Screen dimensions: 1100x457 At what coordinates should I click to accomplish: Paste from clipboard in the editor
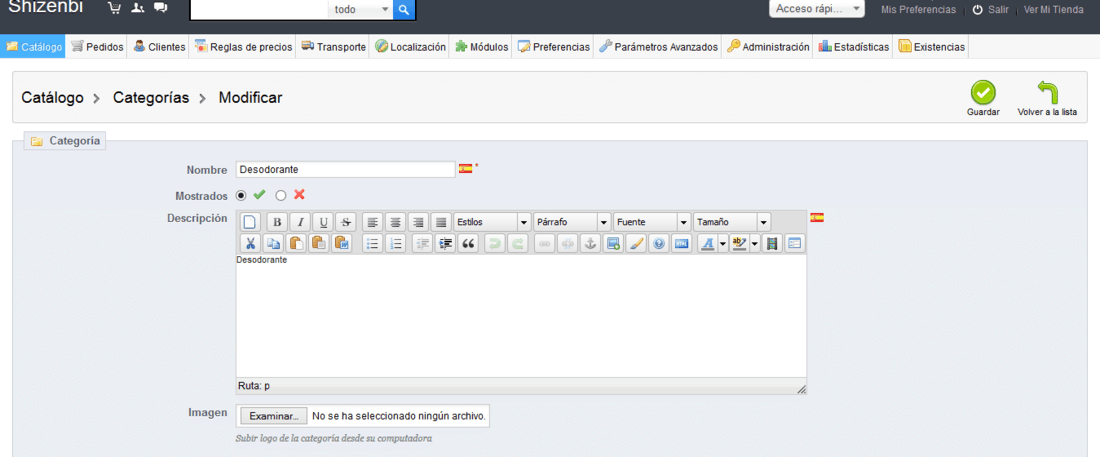coord(296,244)
